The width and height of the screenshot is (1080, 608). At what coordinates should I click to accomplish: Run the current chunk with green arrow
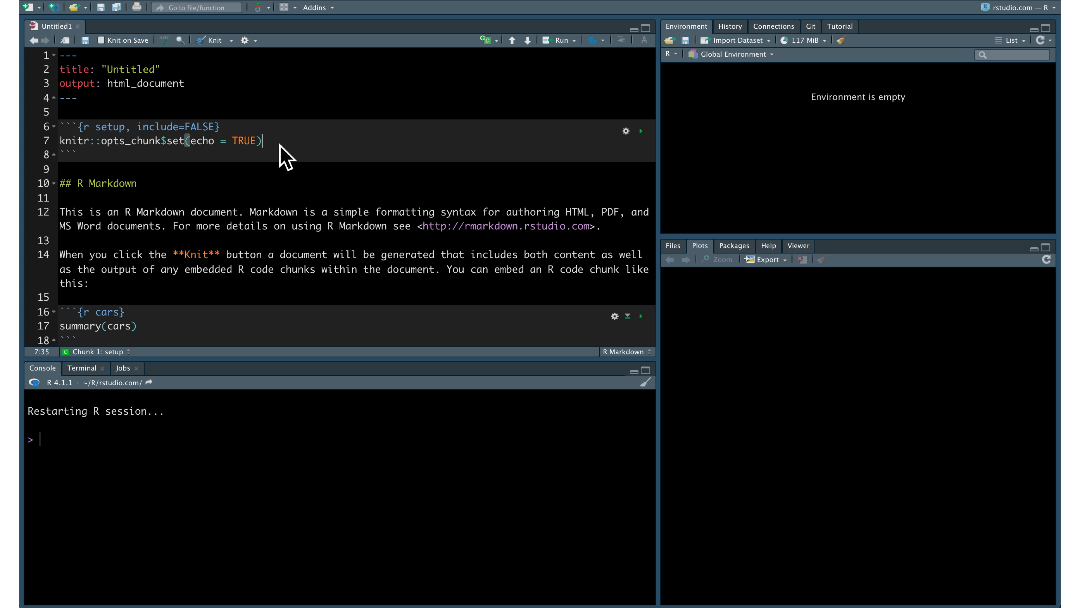(641, 131)
